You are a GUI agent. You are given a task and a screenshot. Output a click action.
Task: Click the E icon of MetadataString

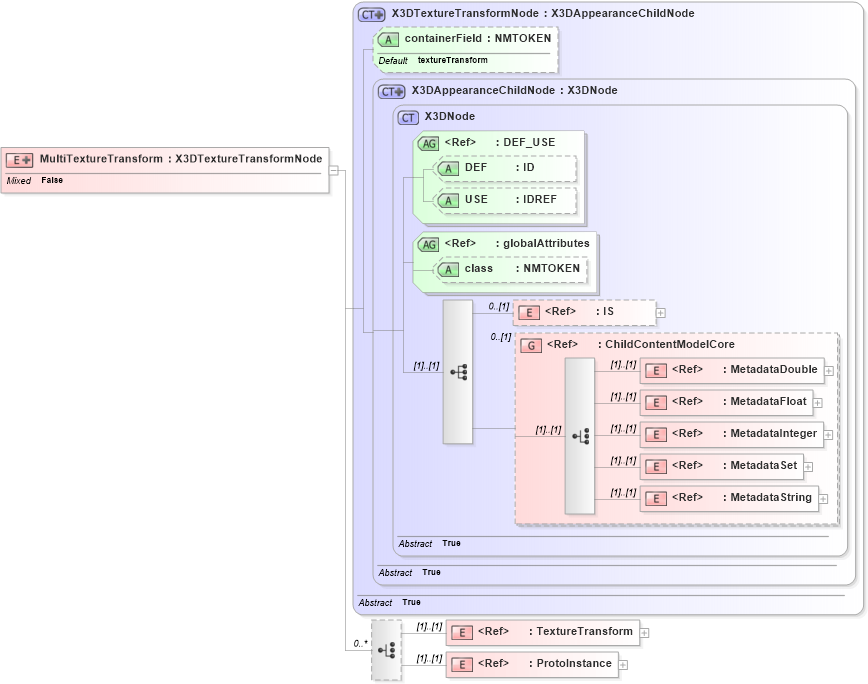[x=656, y=499]
